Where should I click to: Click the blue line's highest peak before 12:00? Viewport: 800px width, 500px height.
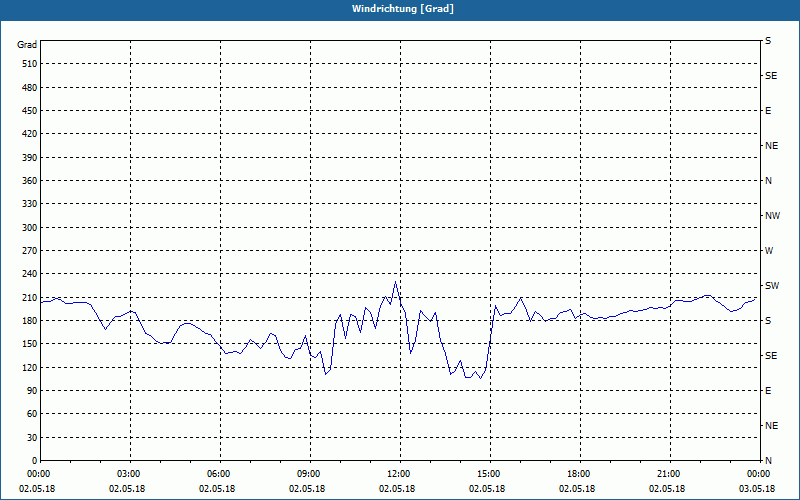click(x=395, y=282)
